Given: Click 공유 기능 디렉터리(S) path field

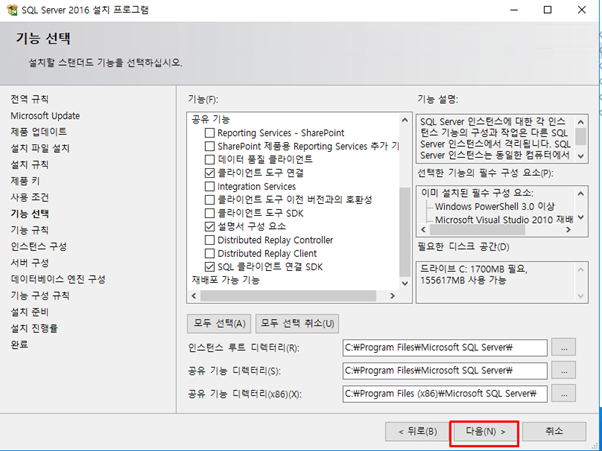Looking at the screenshot, I should click(445, 371).
